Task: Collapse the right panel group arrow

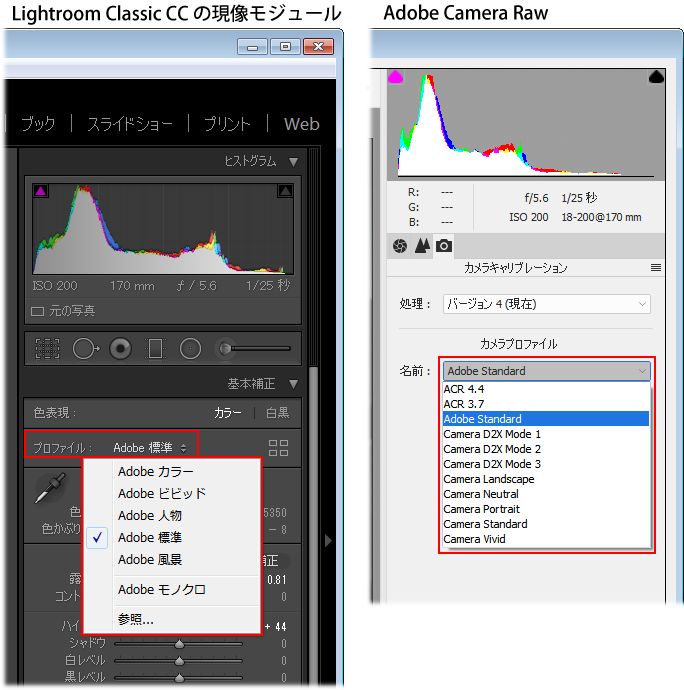Action: pyautogui.click(x=328, y=540)
